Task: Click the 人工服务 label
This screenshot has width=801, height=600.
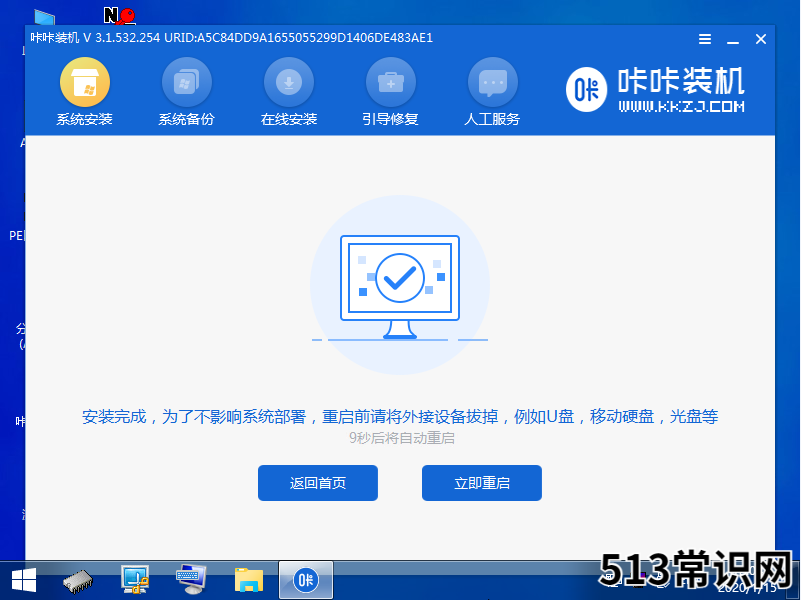Action: click(x=492, y=119)
